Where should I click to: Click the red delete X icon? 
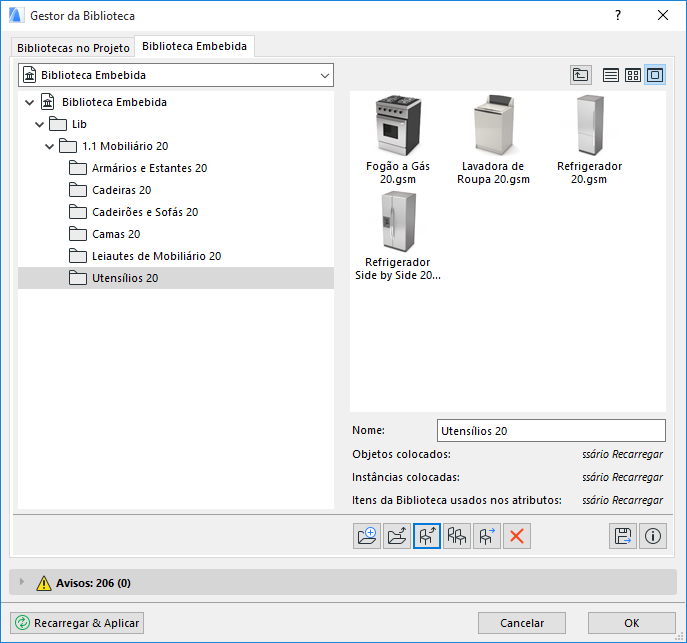point(517,536)
